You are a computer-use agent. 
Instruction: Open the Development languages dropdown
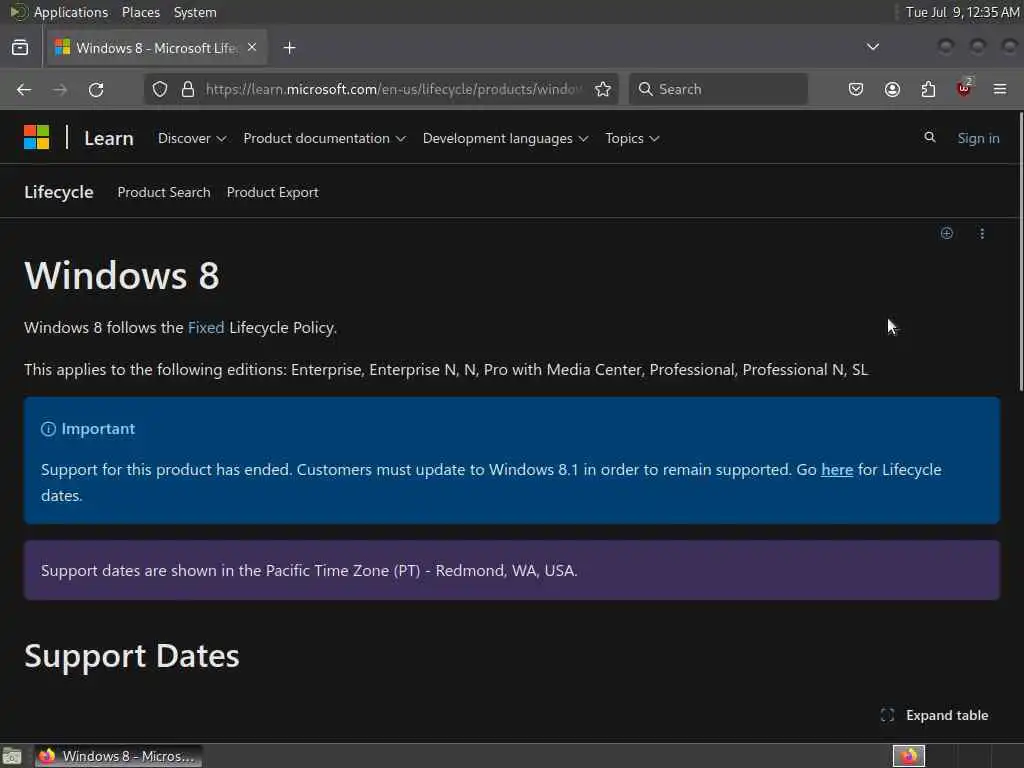coord(505,138)
